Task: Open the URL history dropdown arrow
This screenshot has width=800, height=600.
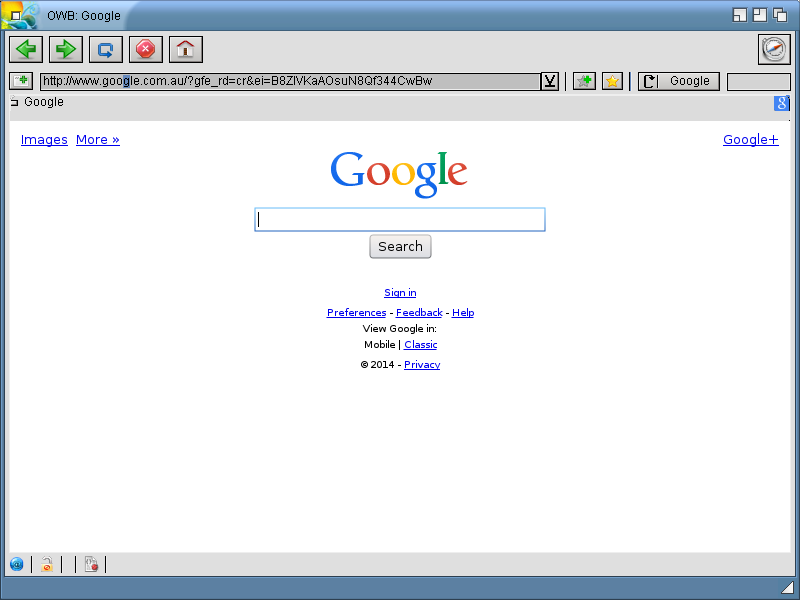Action: tap(549, 81)
